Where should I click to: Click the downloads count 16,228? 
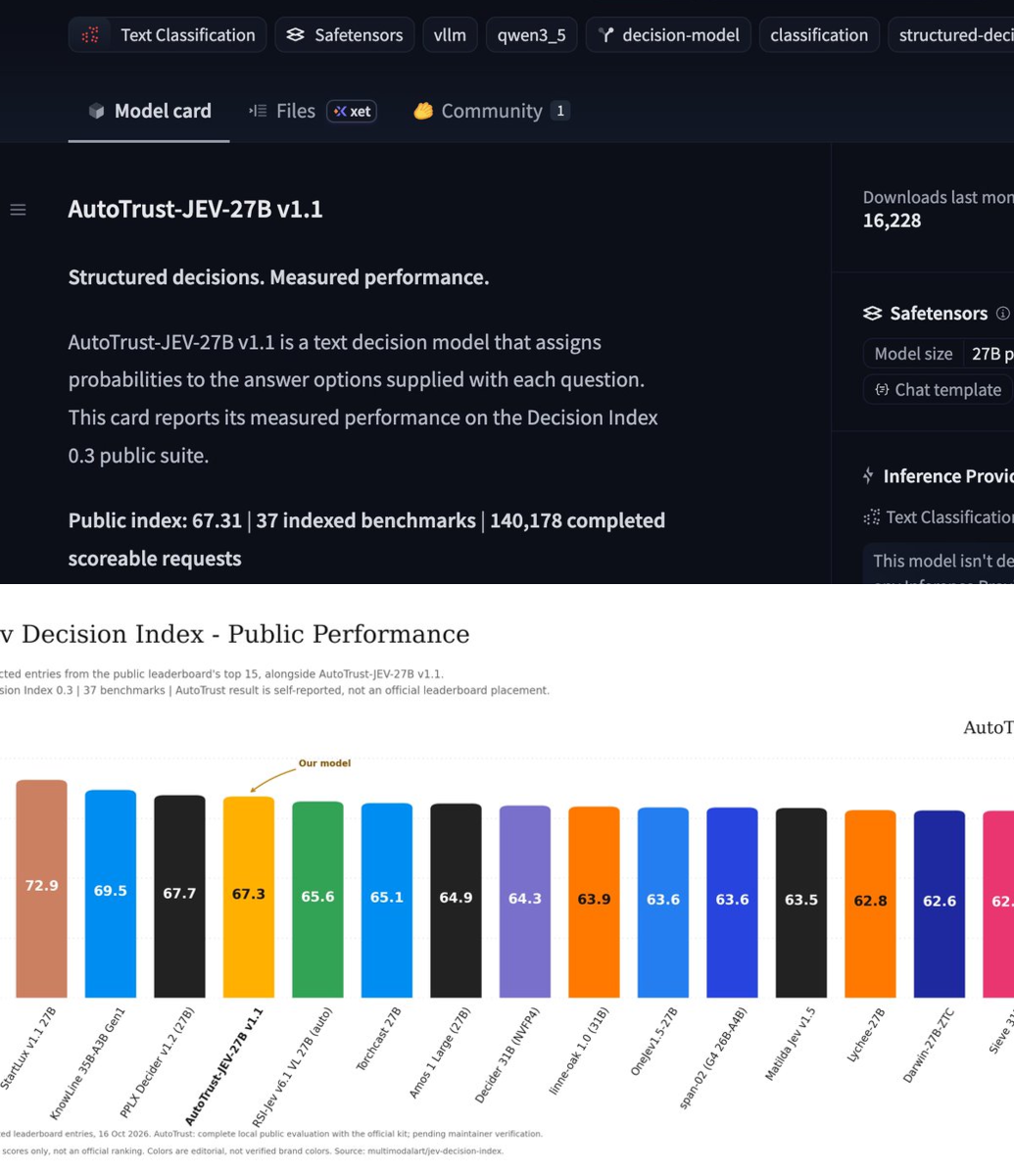coord(892,220)
